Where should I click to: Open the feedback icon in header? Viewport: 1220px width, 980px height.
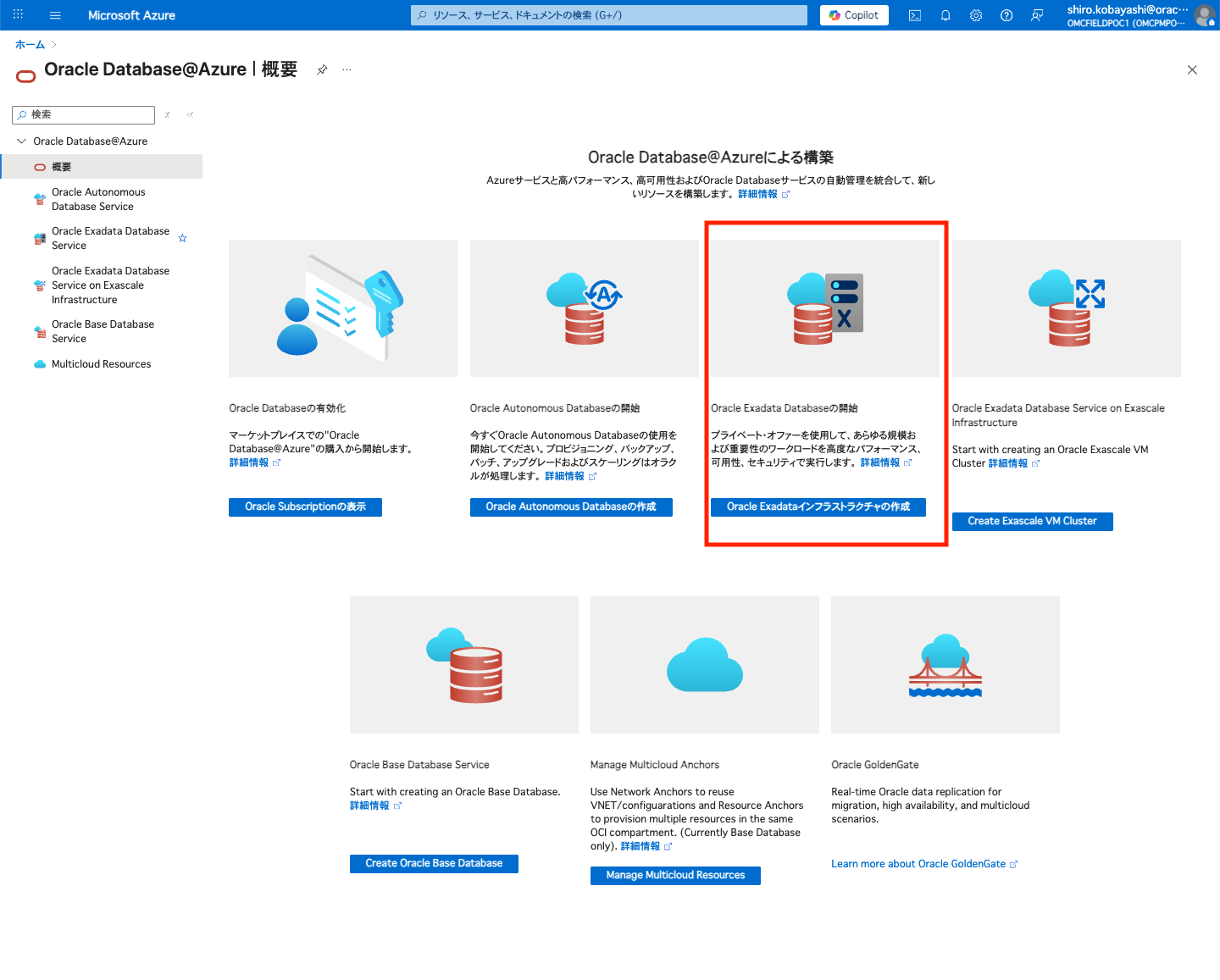click(x=1037, y=15)
